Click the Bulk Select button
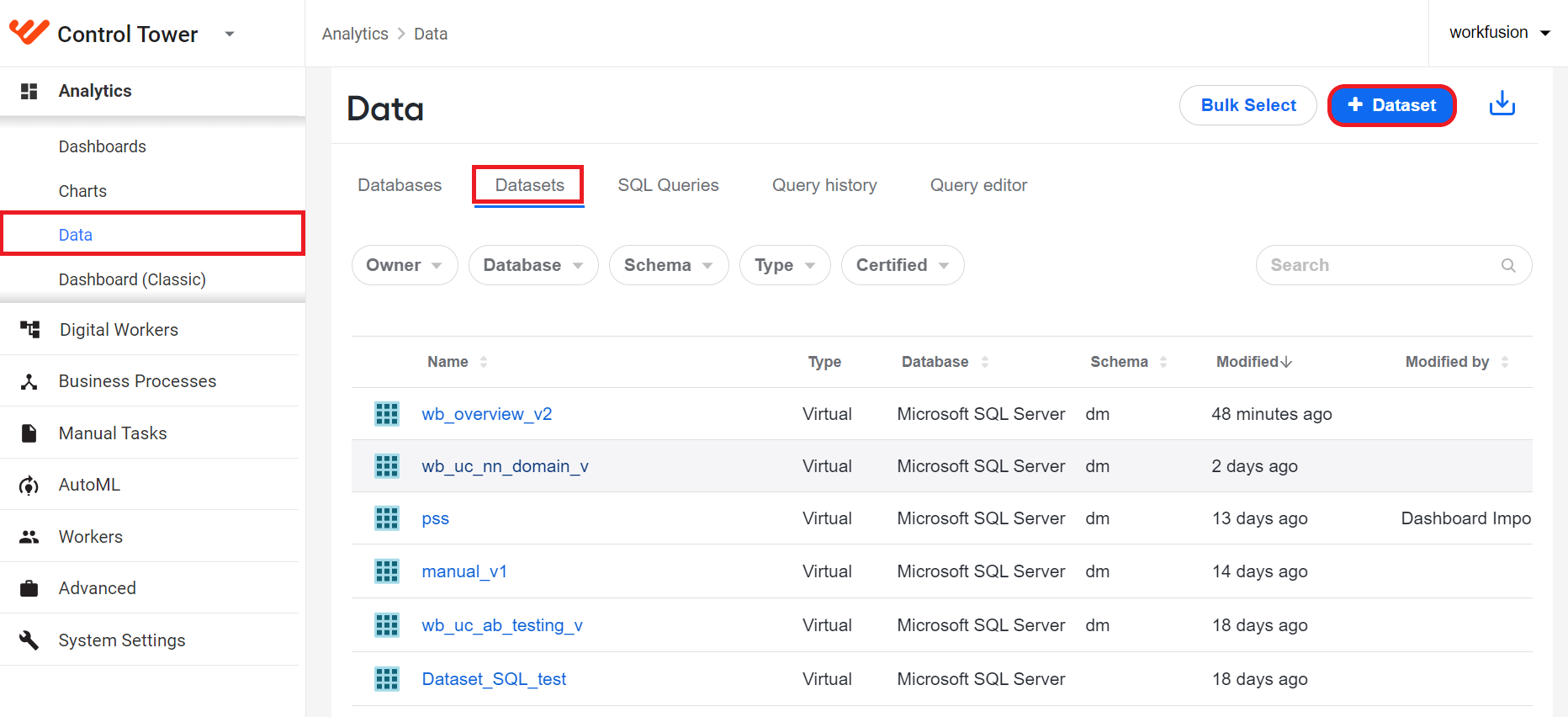The height and width of the screenshot is (717, 1568). tap(1248, 105)
